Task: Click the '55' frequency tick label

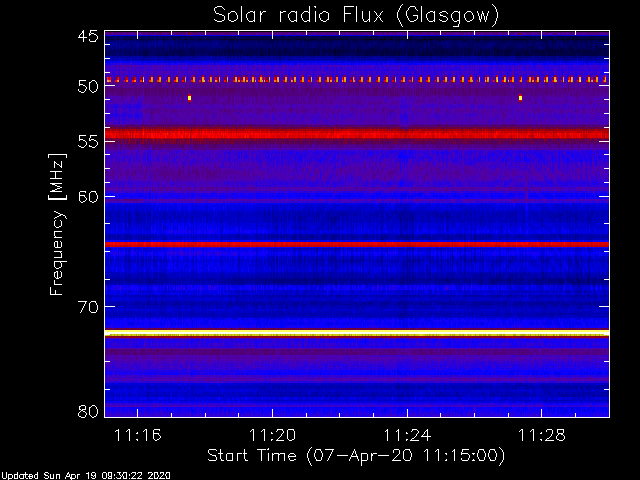Action: [x=88, y=142]
